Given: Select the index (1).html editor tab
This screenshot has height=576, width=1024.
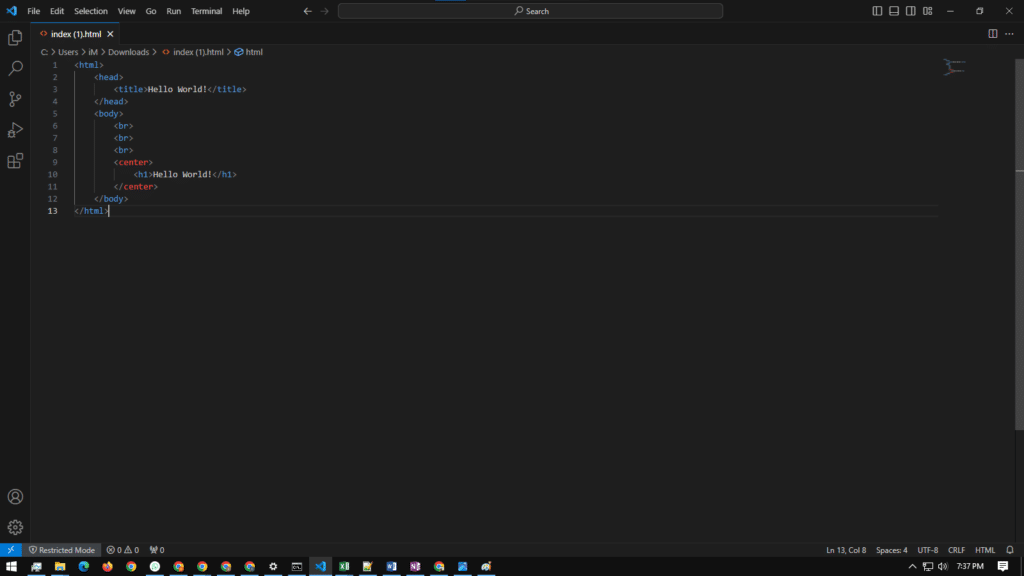Looking at the screenshot, I should pos(76,34).
